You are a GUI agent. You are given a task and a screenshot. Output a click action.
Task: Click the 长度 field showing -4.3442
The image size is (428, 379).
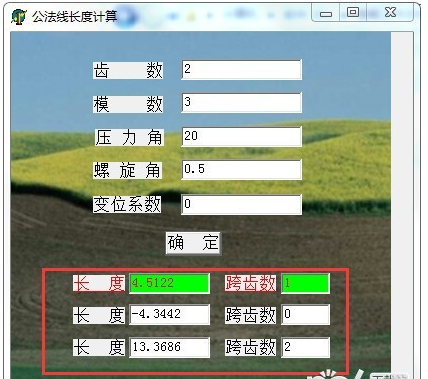click(170, 314)
